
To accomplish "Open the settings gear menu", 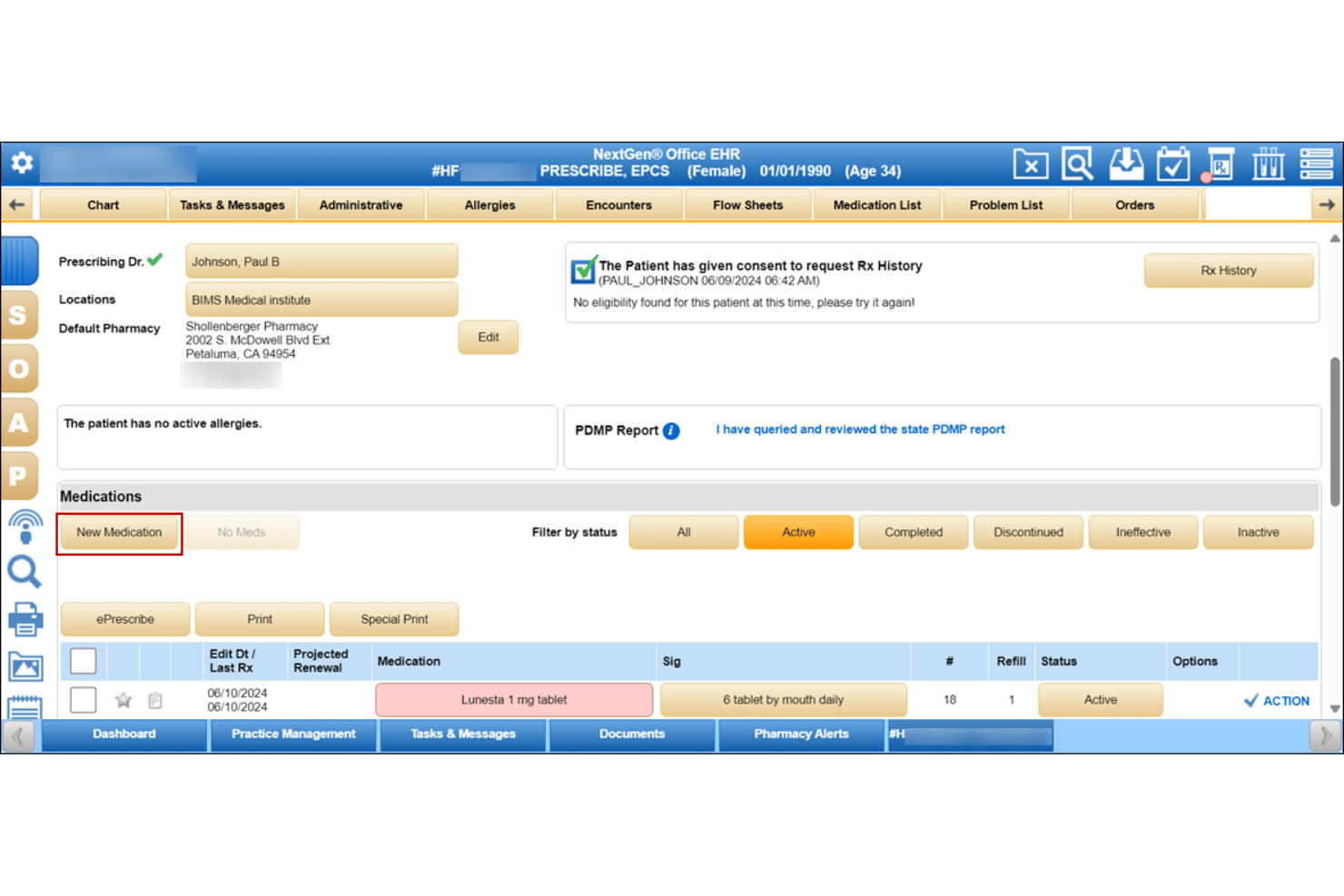I will [x=22, y=163].
